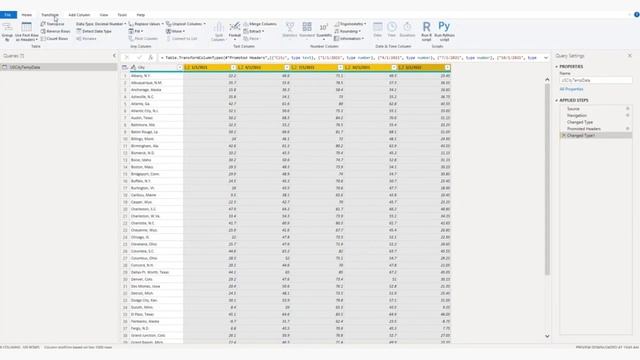The width and height of the screenshot is (640, 360).
Task: Open the Unpivot Columns dropdown
Action: point(186,24)
